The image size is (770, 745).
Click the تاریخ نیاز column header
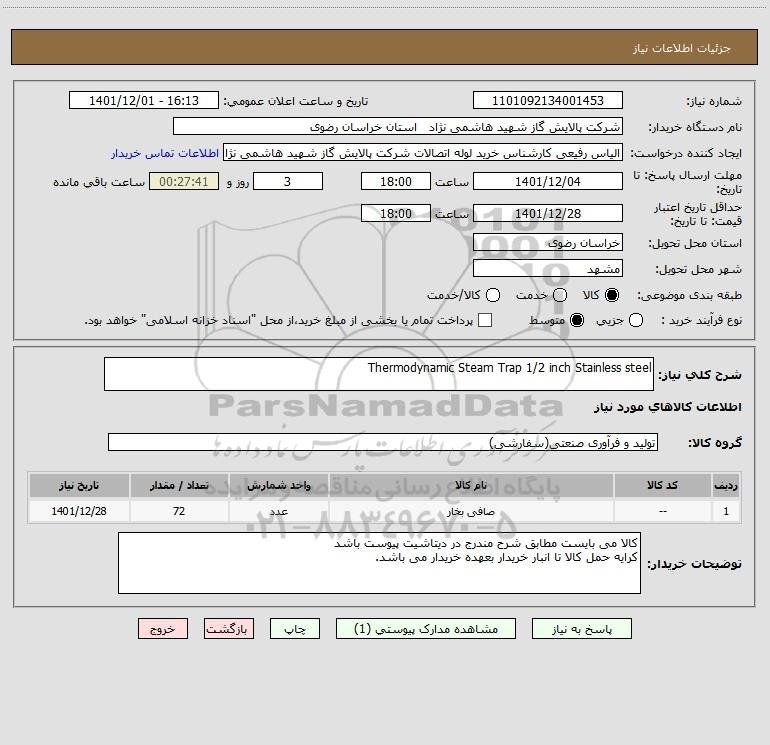pos(79,485)
